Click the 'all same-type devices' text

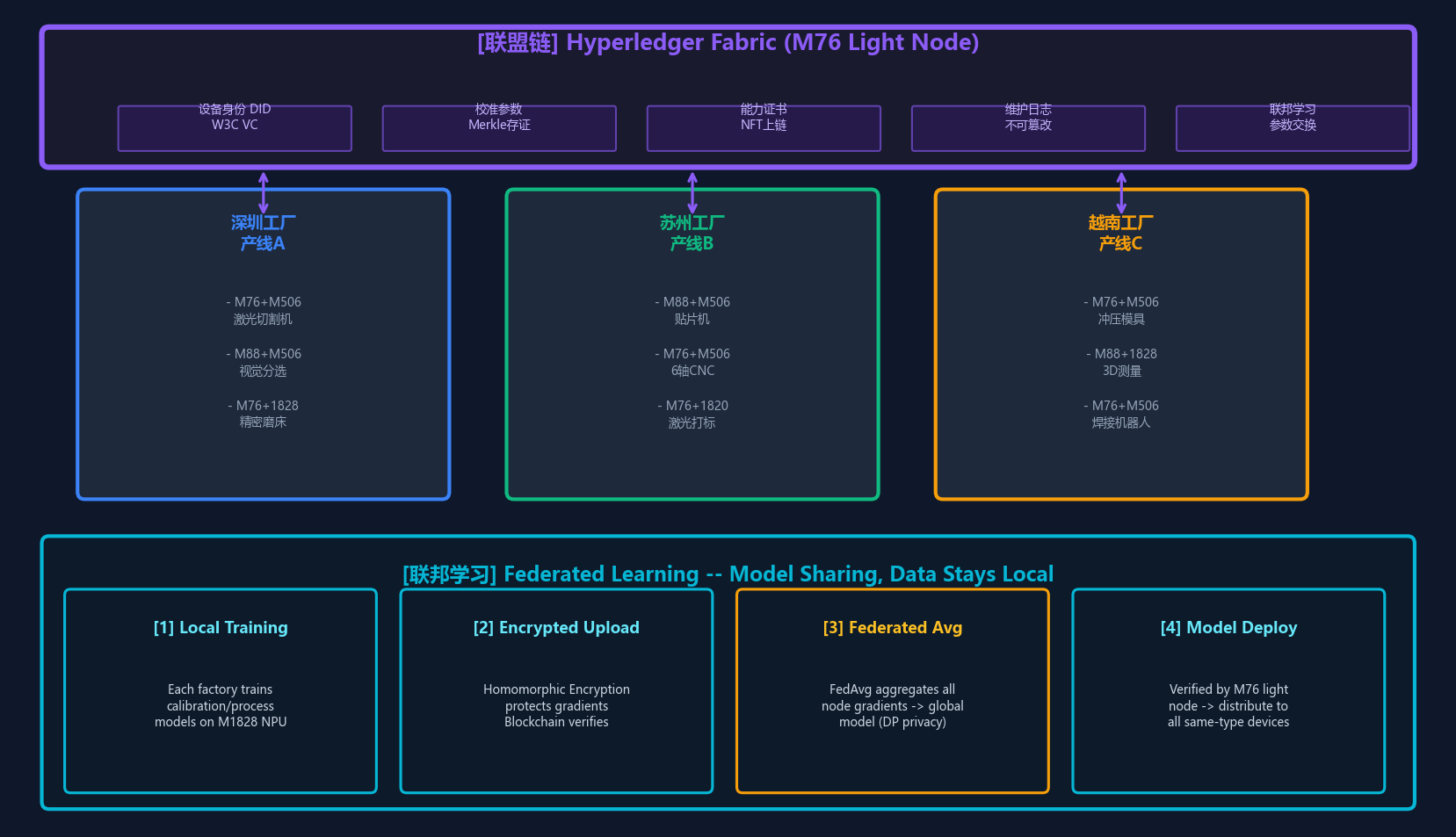click(x=1228, y=722)
